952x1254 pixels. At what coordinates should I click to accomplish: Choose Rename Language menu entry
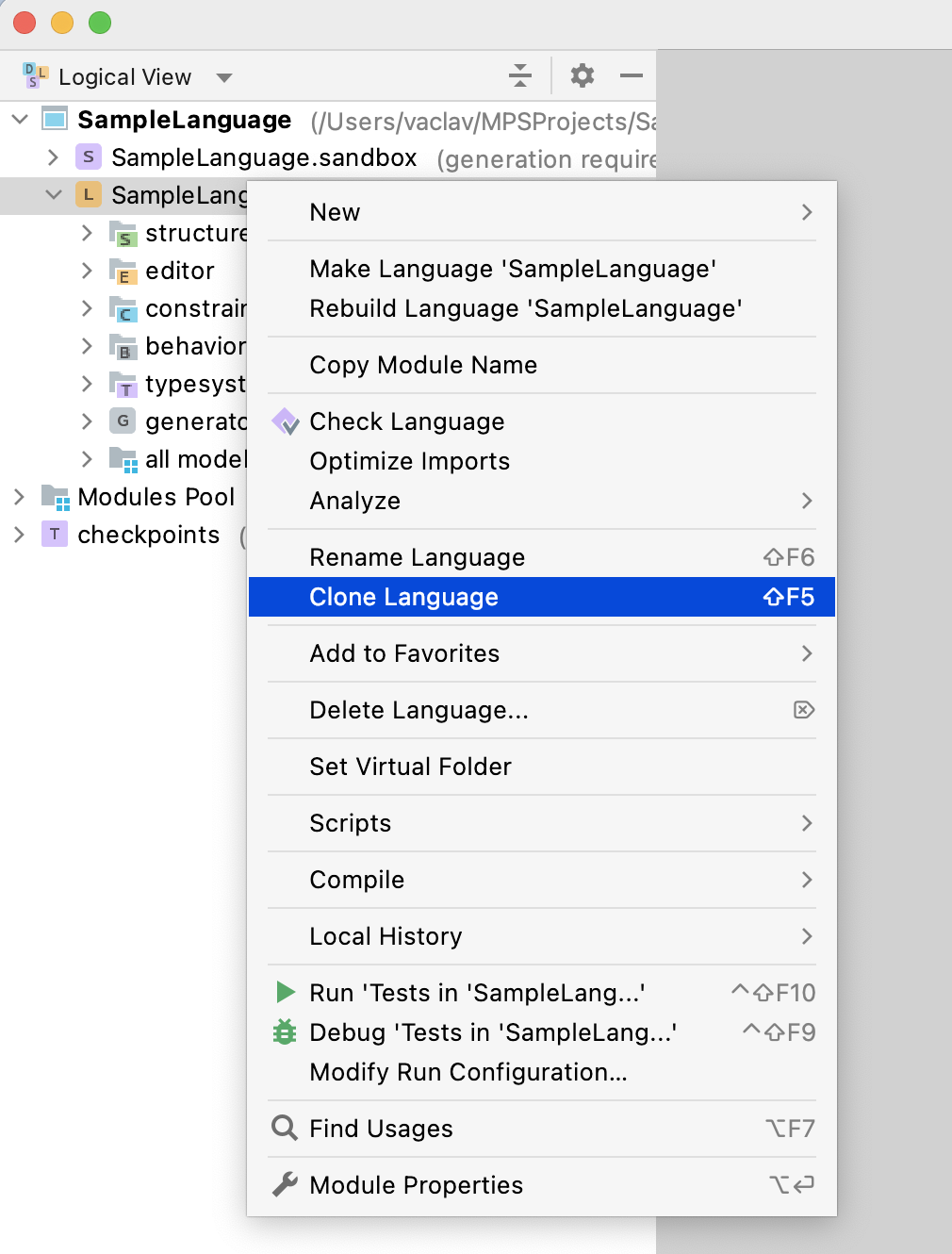pyautogui.click(x=417, y=557)
